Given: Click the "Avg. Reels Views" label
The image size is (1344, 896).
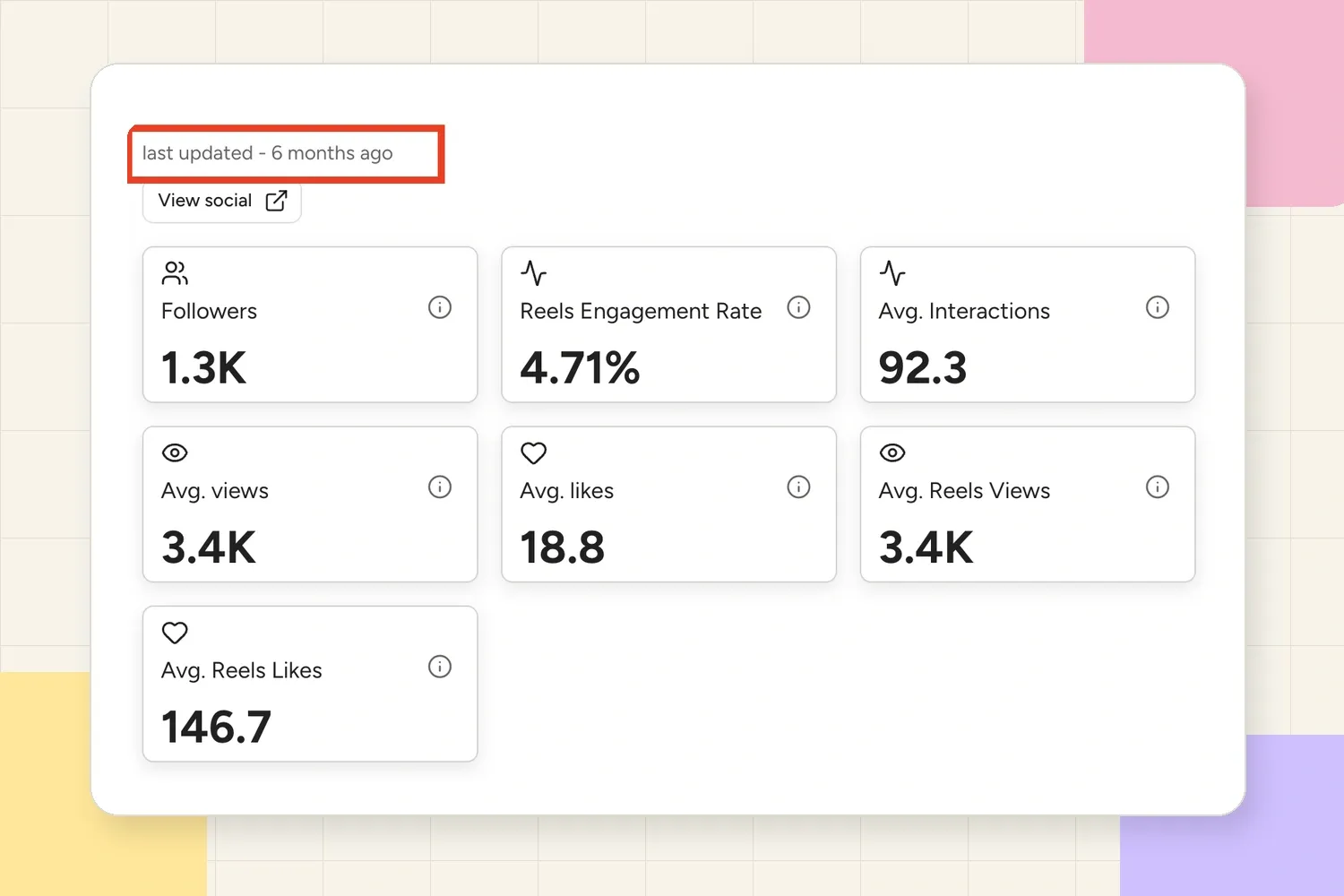Looking at the screenshot, I should coord(964,491).
